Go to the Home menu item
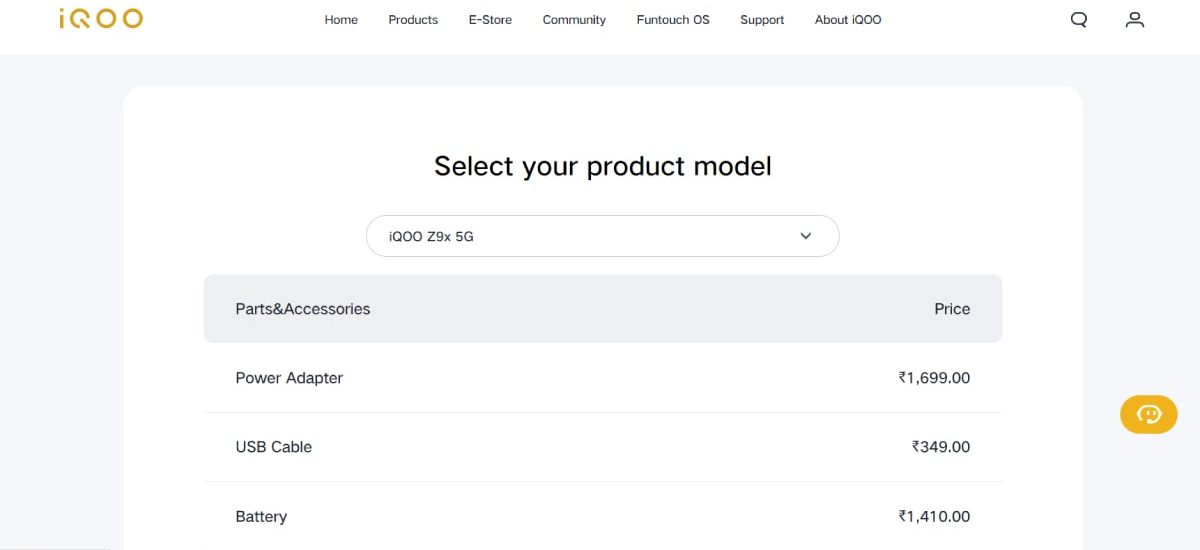Viewport: 1200px width, 550px height. [x=341, y=20]
